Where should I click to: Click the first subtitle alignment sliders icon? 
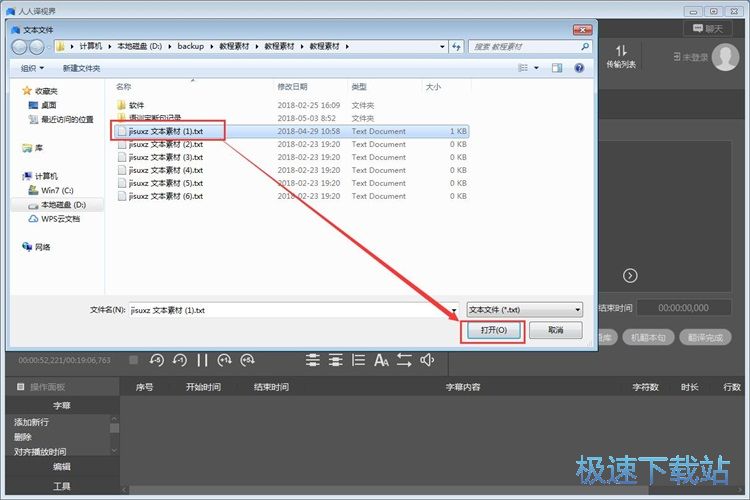pyautogui.click(x=313, y=360)
